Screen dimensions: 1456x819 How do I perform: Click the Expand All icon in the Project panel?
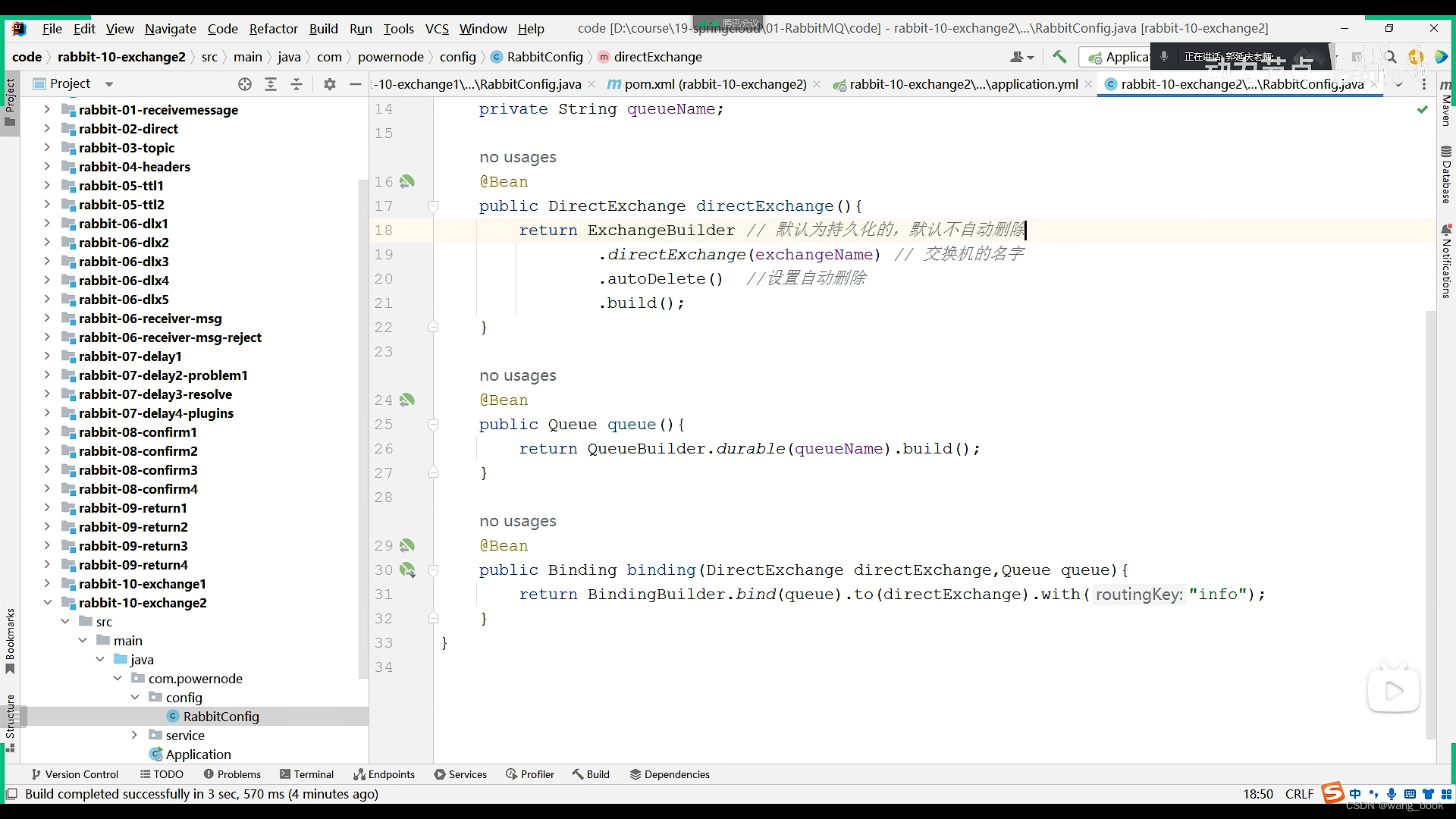click(x=271, y=84)
